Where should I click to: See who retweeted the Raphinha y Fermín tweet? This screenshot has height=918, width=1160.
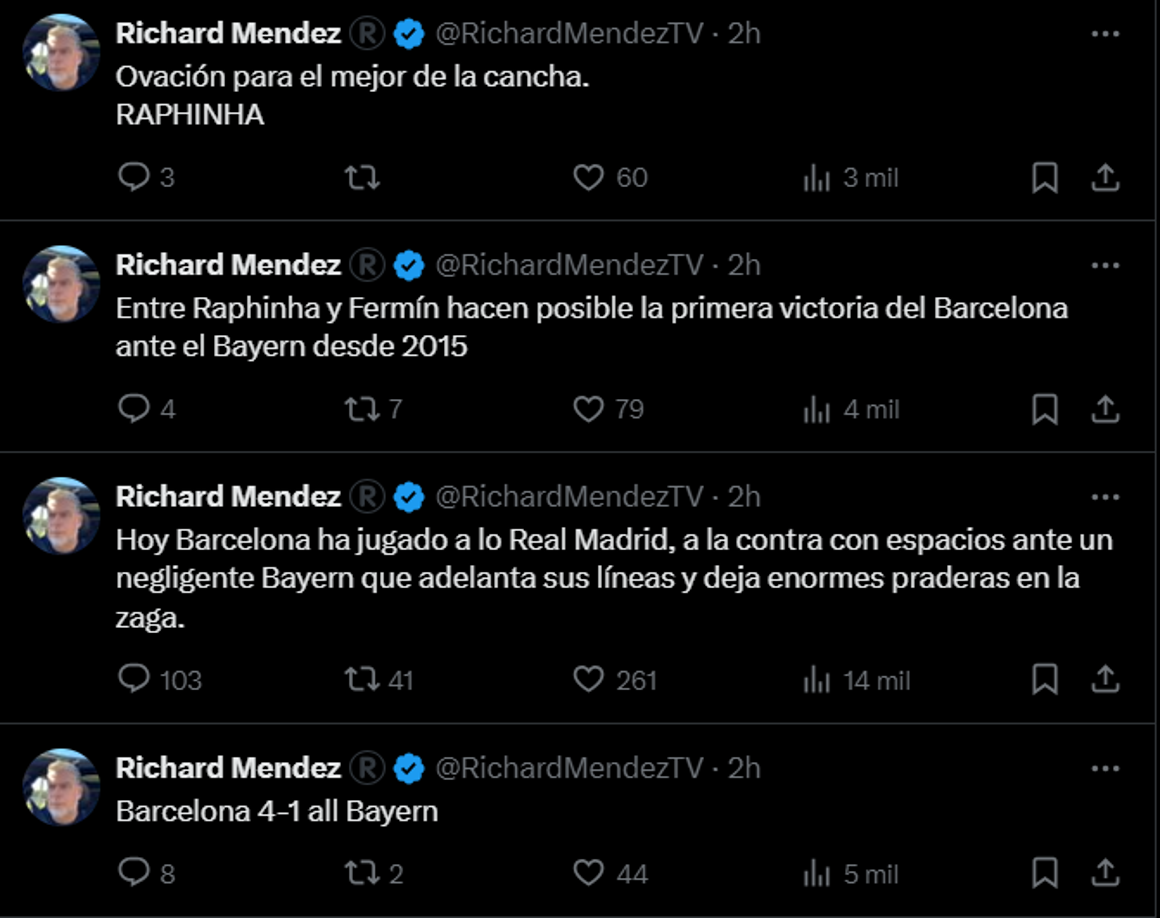[372, 408]
